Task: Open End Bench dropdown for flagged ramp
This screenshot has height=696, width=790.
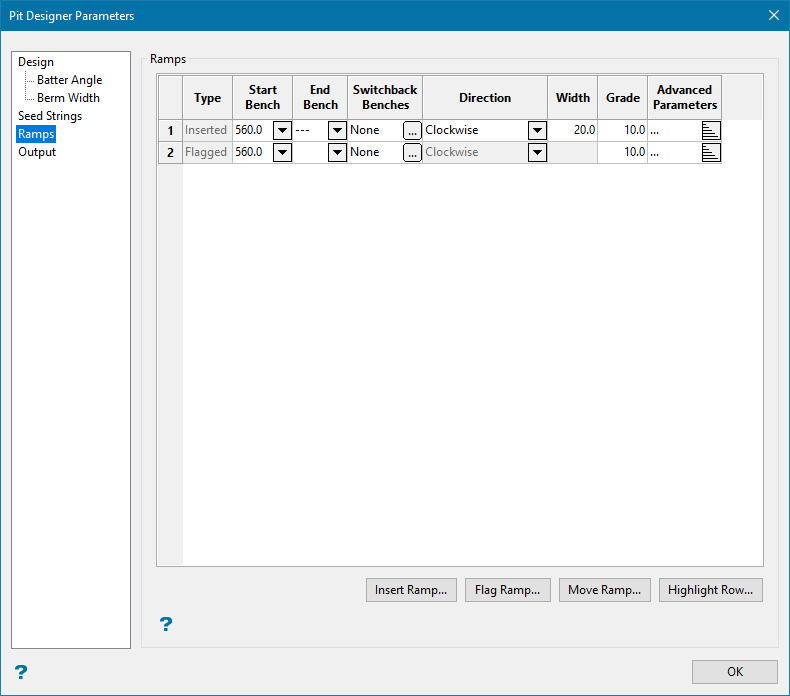Action: tap(337, 152)
